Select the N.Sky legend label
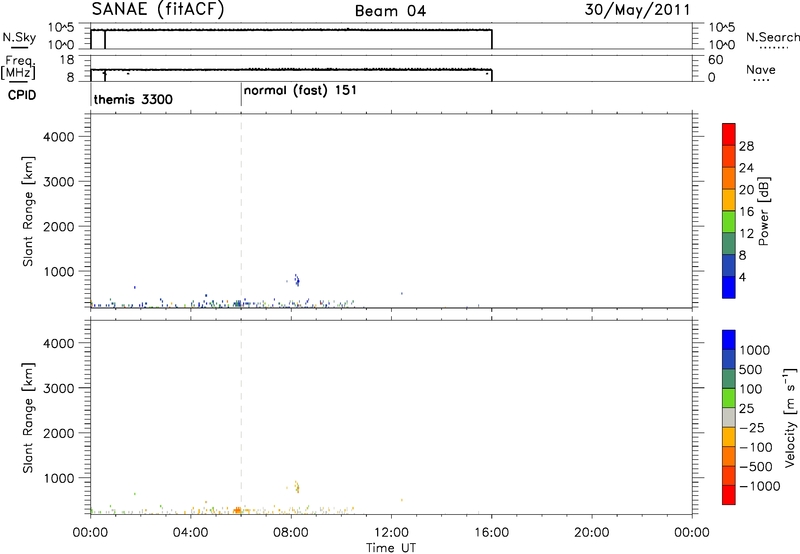The height and width of the screenshot is (554, 800). pos(19,37)
